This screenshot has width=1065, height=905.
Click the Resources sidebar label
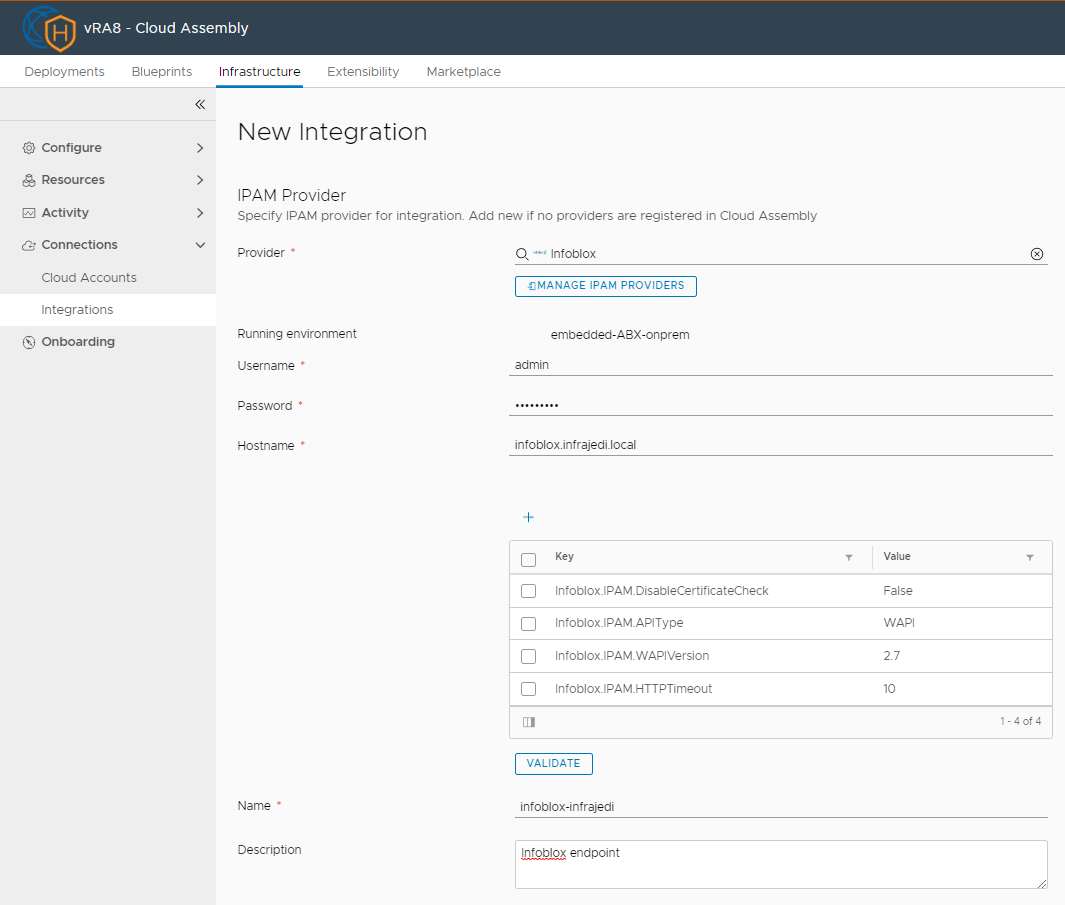coord(73,180)
